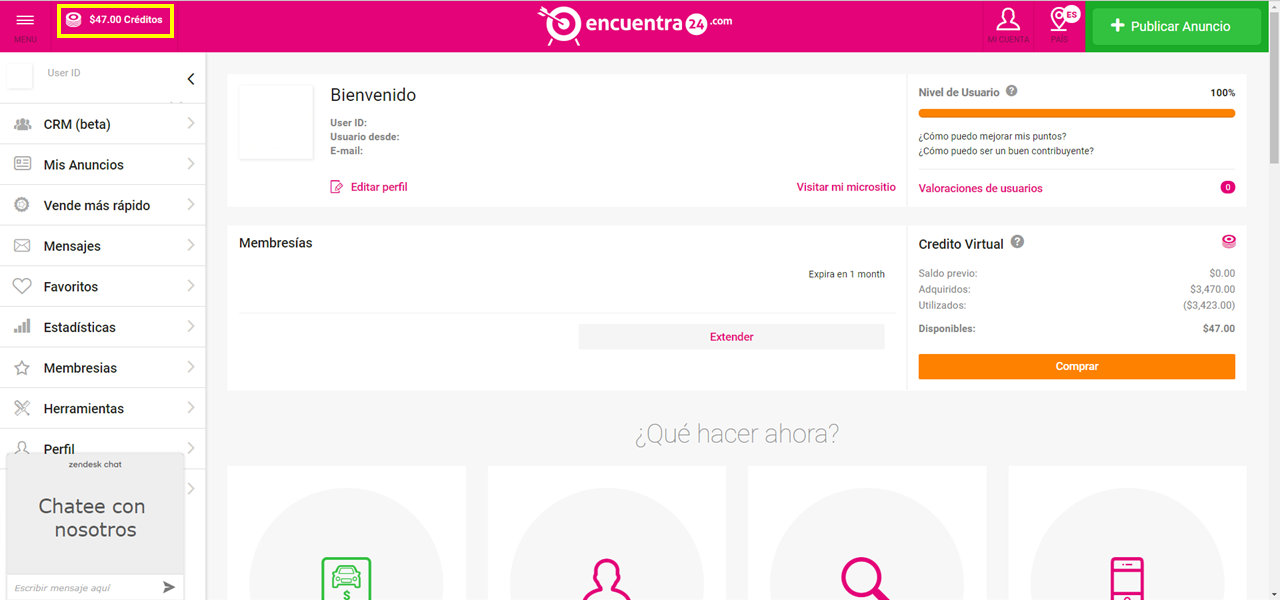
Task: Click the pink mobile phone icon
Action: pos(1127,579)
